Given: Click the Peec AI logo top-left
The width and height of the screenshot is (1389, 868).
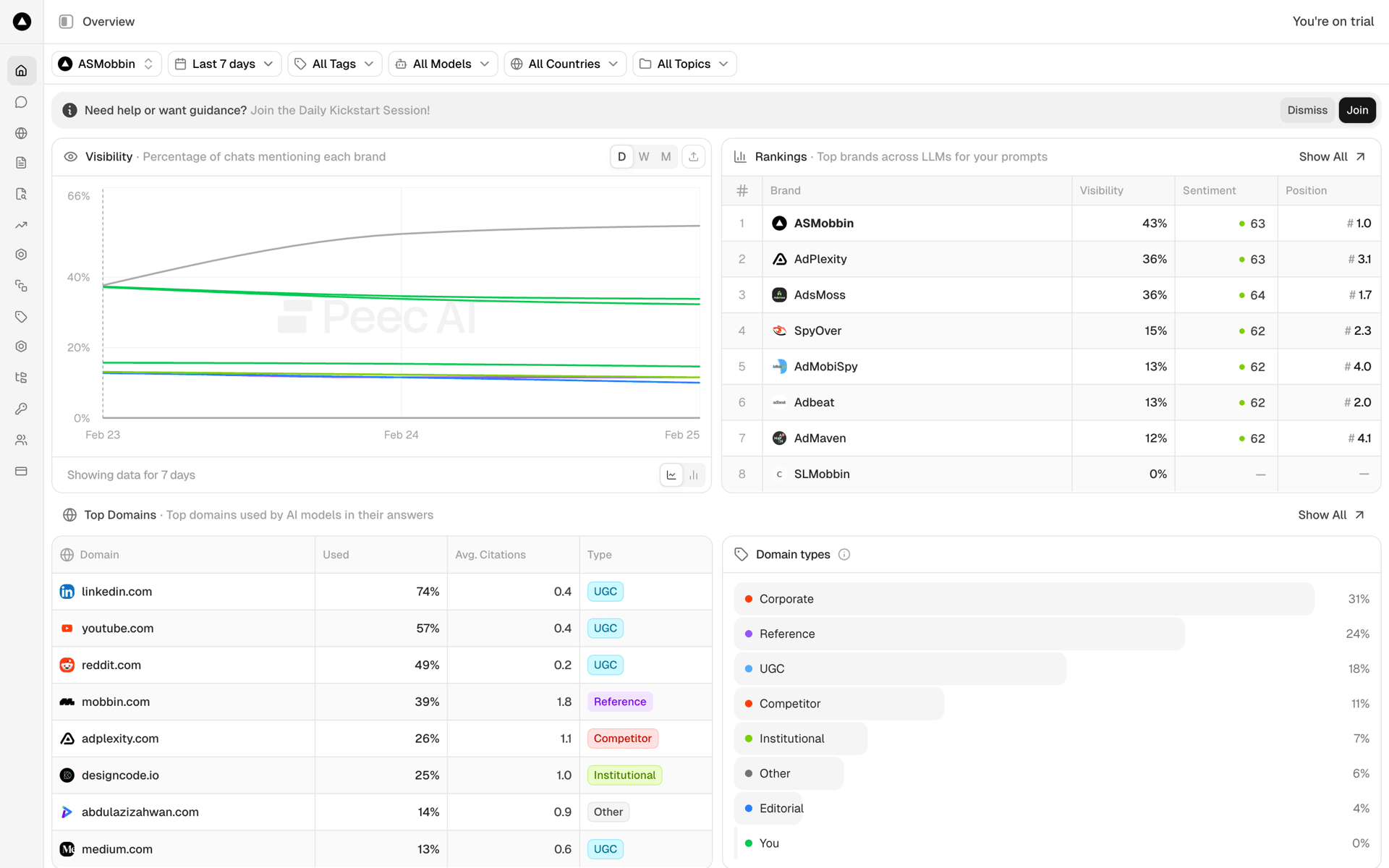Looking at the screenshot, I should 22,22.
